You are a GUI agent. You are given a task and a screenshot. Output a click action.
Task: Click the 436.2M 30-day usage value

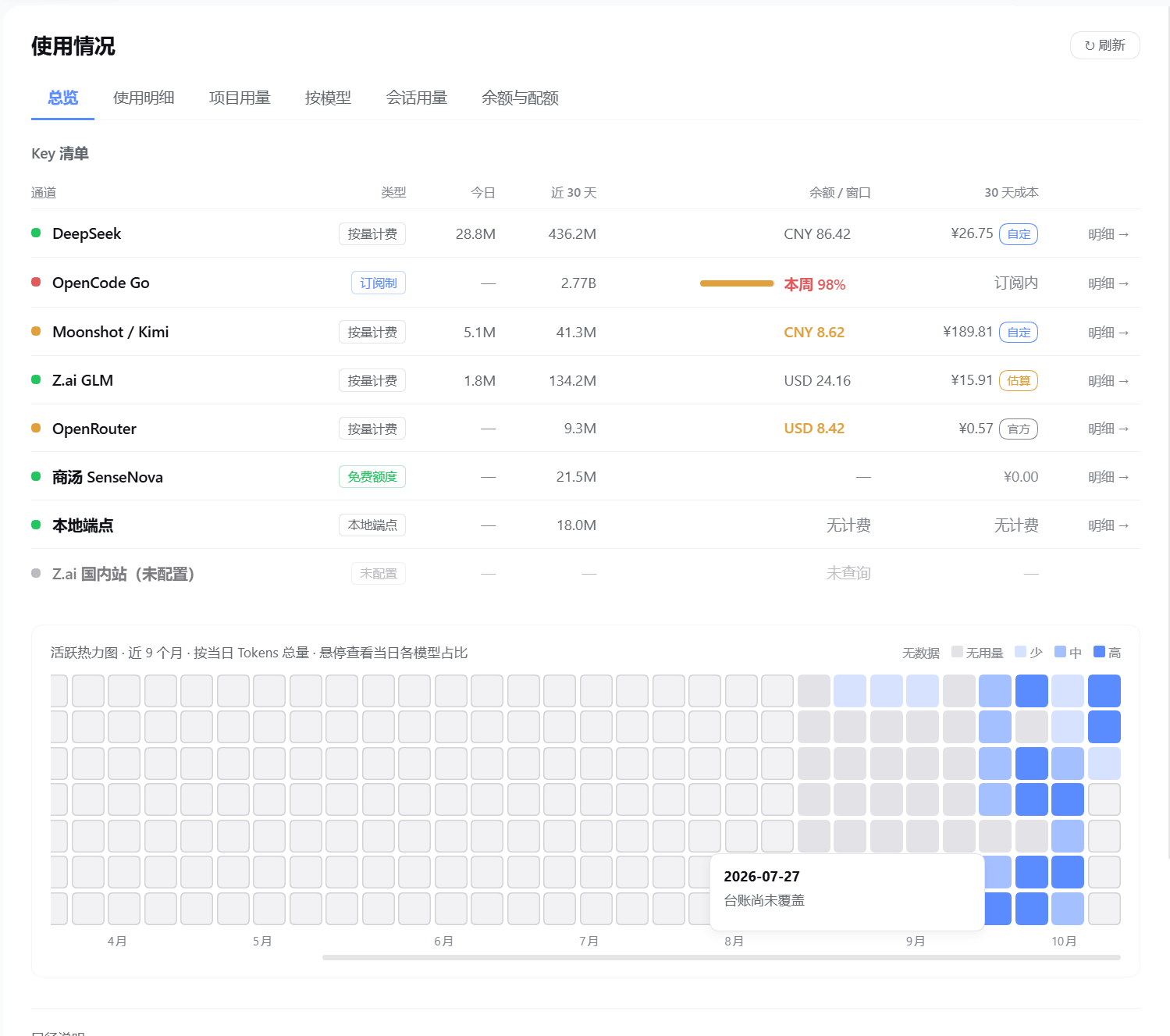coord(572,234)
